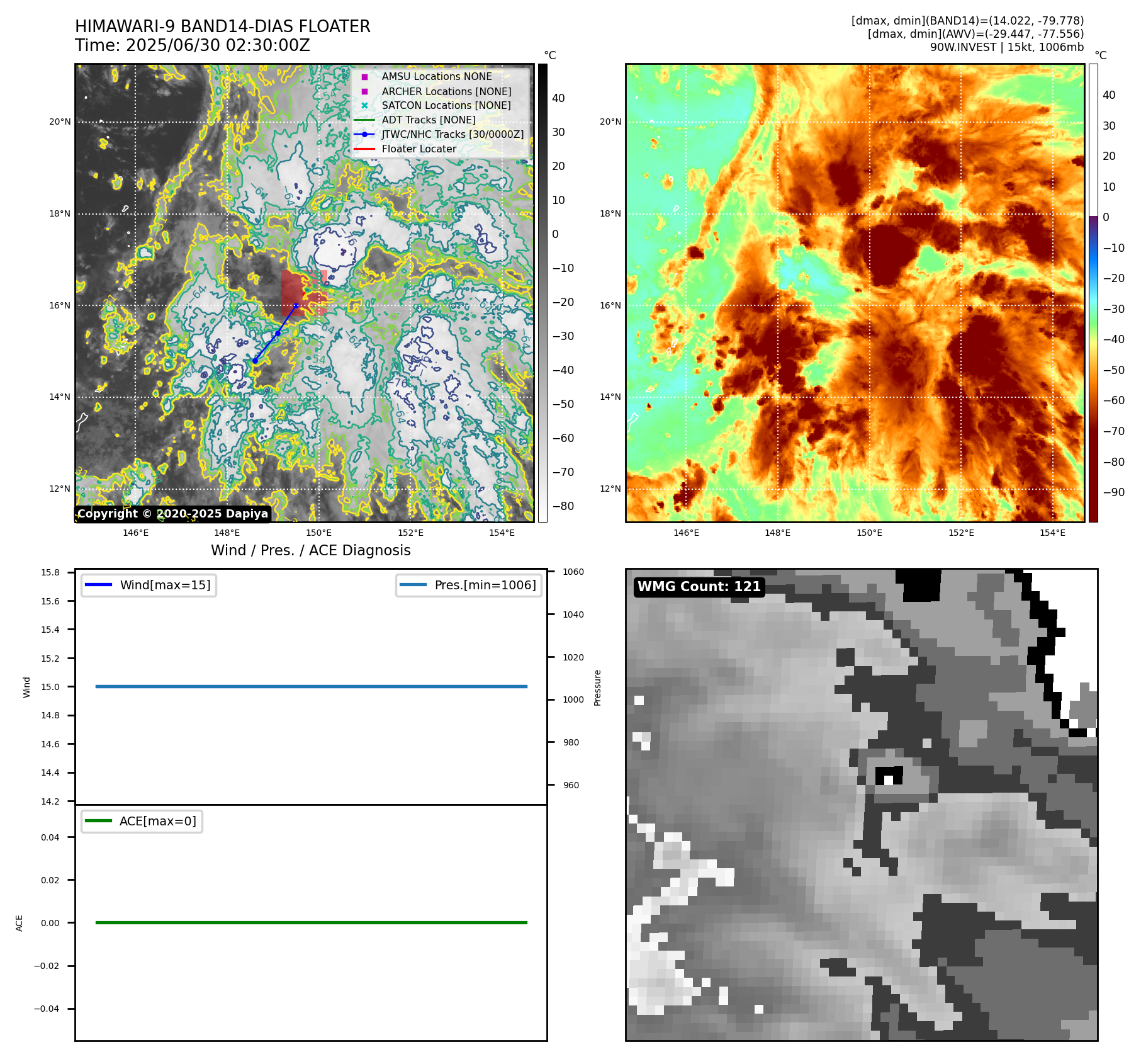
Task: Click the AWV dmax dmin values line
Action: coord(976,34)
